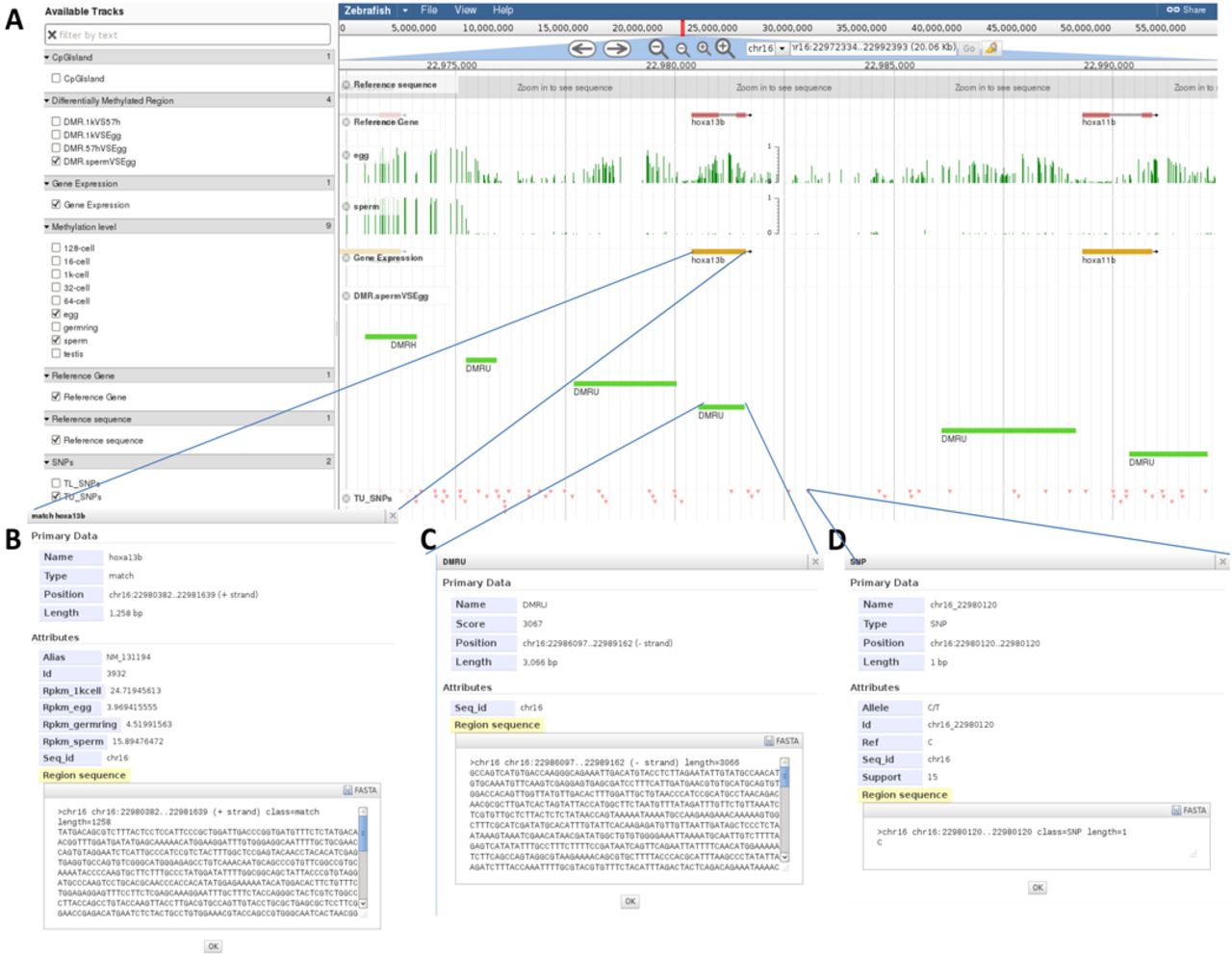Click the large zoom-out magnifier

[657, 48]
